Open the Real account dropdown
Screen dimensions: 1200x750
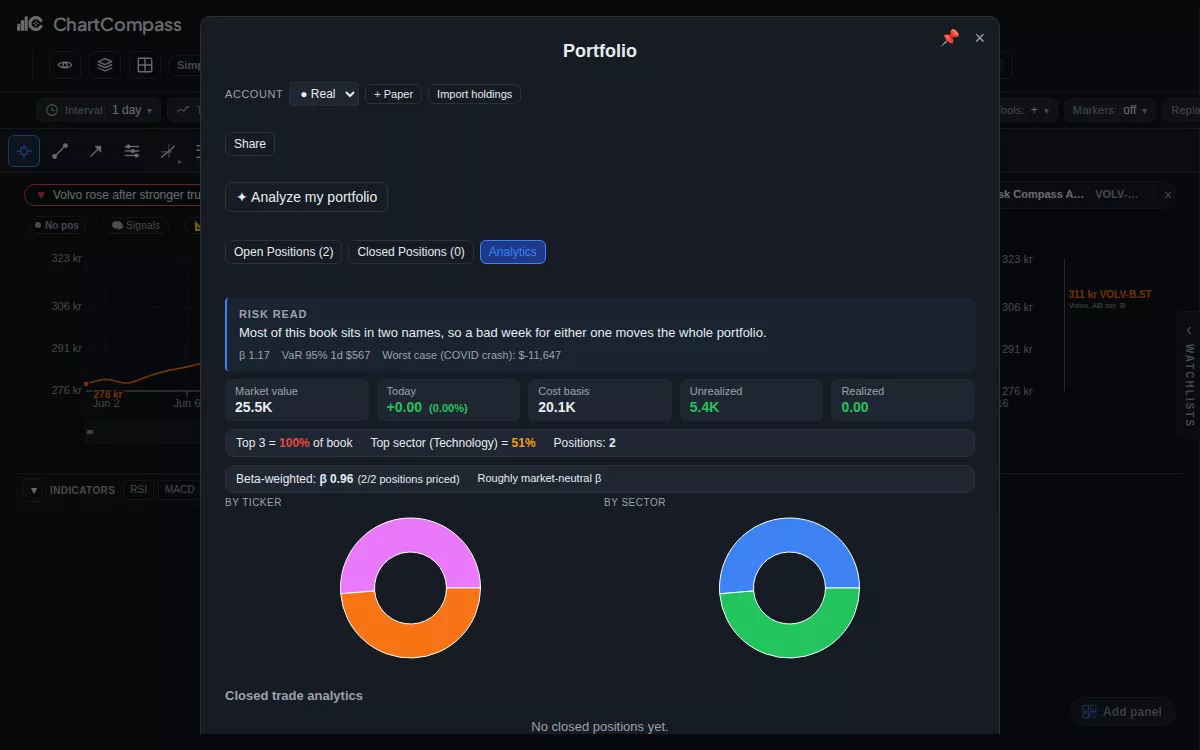[324, 94]
